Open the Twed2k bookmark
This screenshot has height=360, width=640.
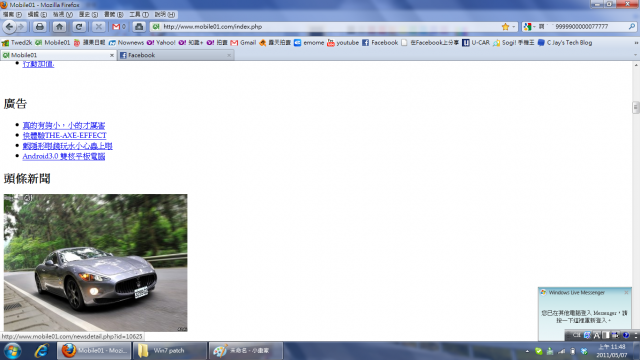tap(17, 42)
